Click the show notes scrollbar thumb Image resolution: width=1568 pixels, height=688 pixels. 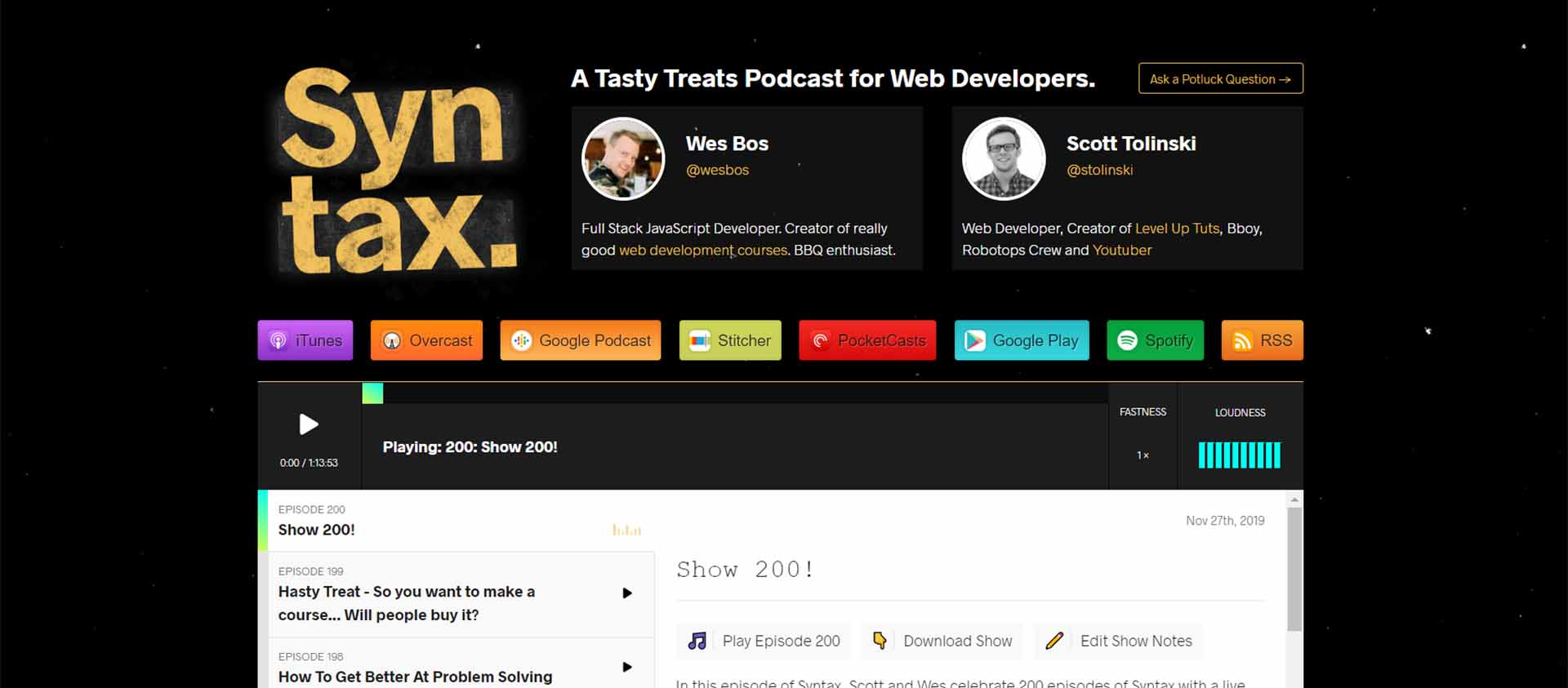1294,569
